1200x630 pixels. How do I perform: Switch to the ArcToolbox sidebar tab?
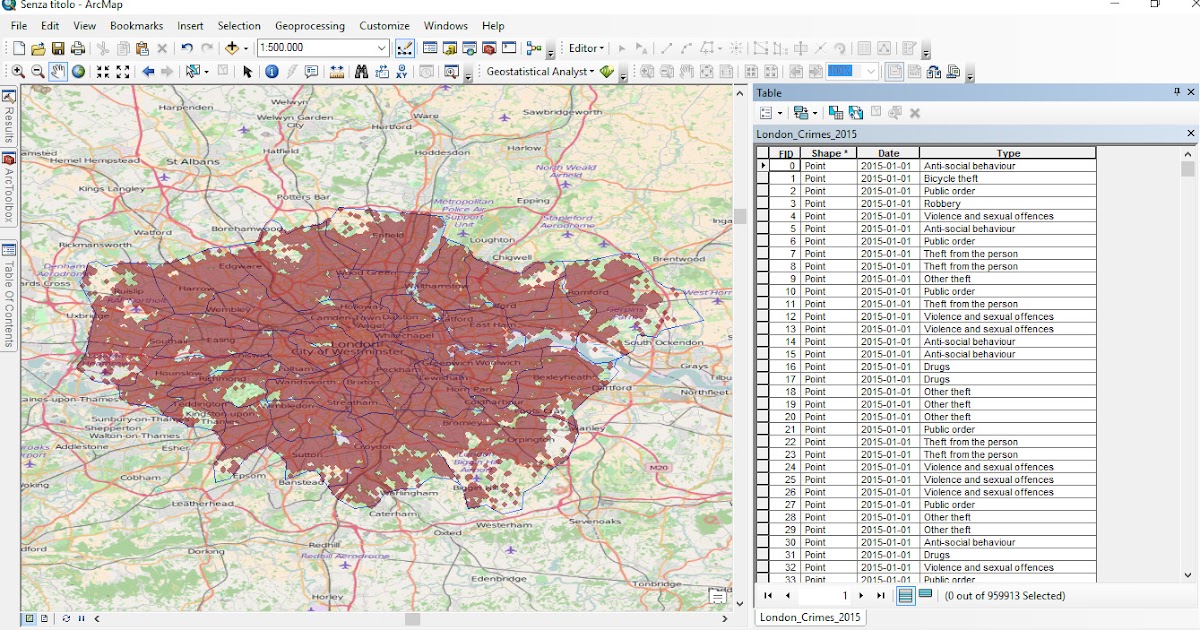pos(9,185)
